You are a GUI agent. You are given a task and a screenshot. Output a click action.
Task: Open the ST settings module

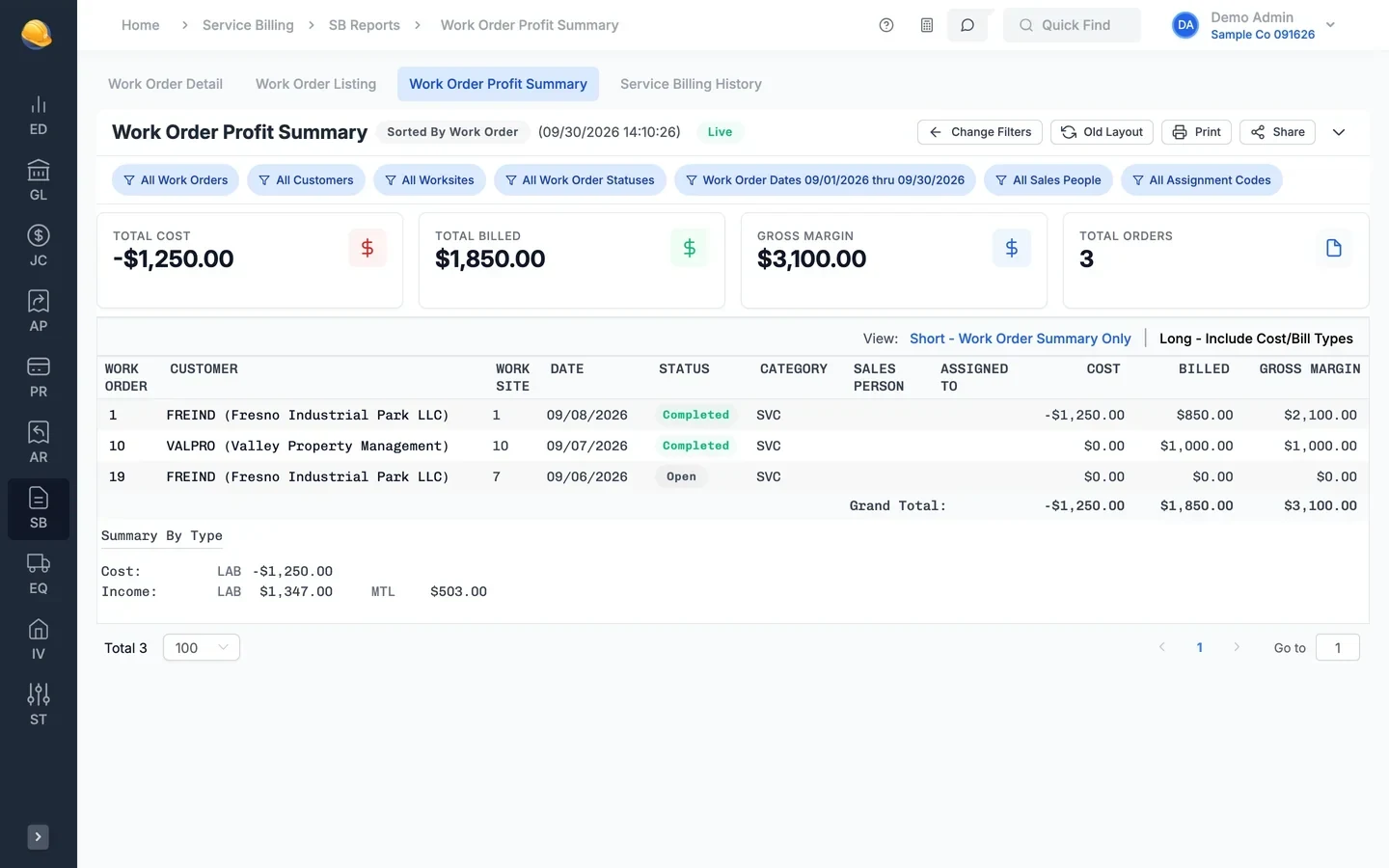coord(39,706)
